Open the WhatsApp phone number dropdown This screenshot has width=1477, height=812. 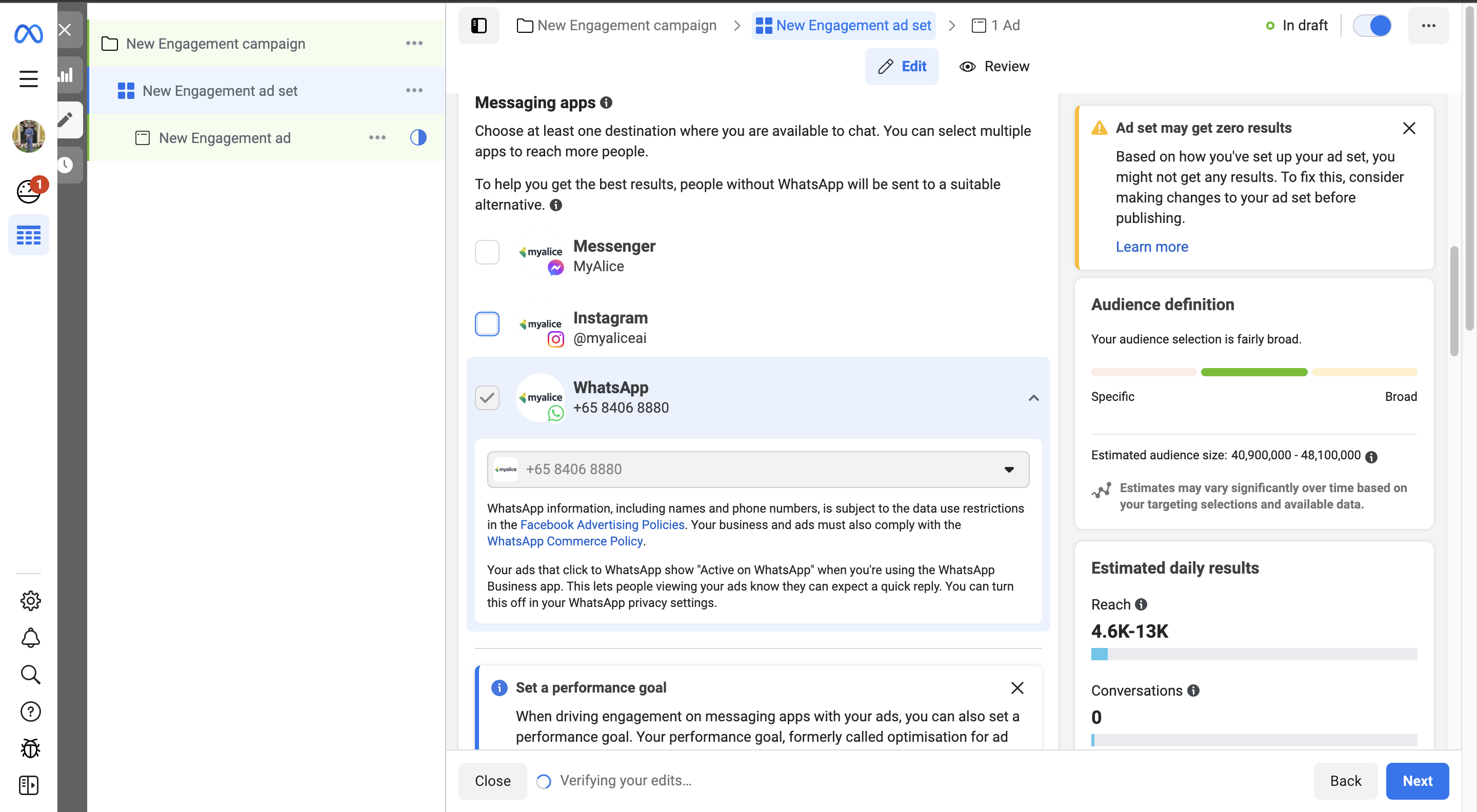tap(757, 470)
